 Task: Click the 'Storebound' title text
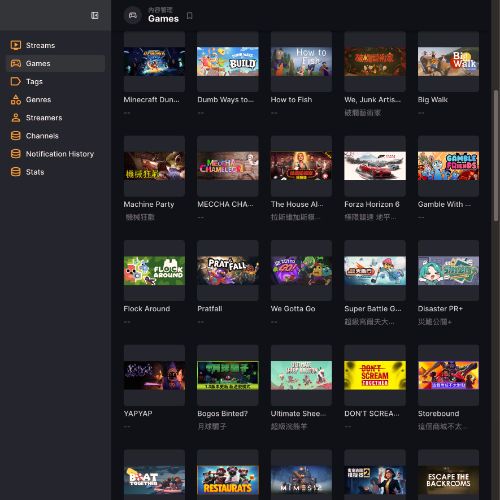coord(438,413)
